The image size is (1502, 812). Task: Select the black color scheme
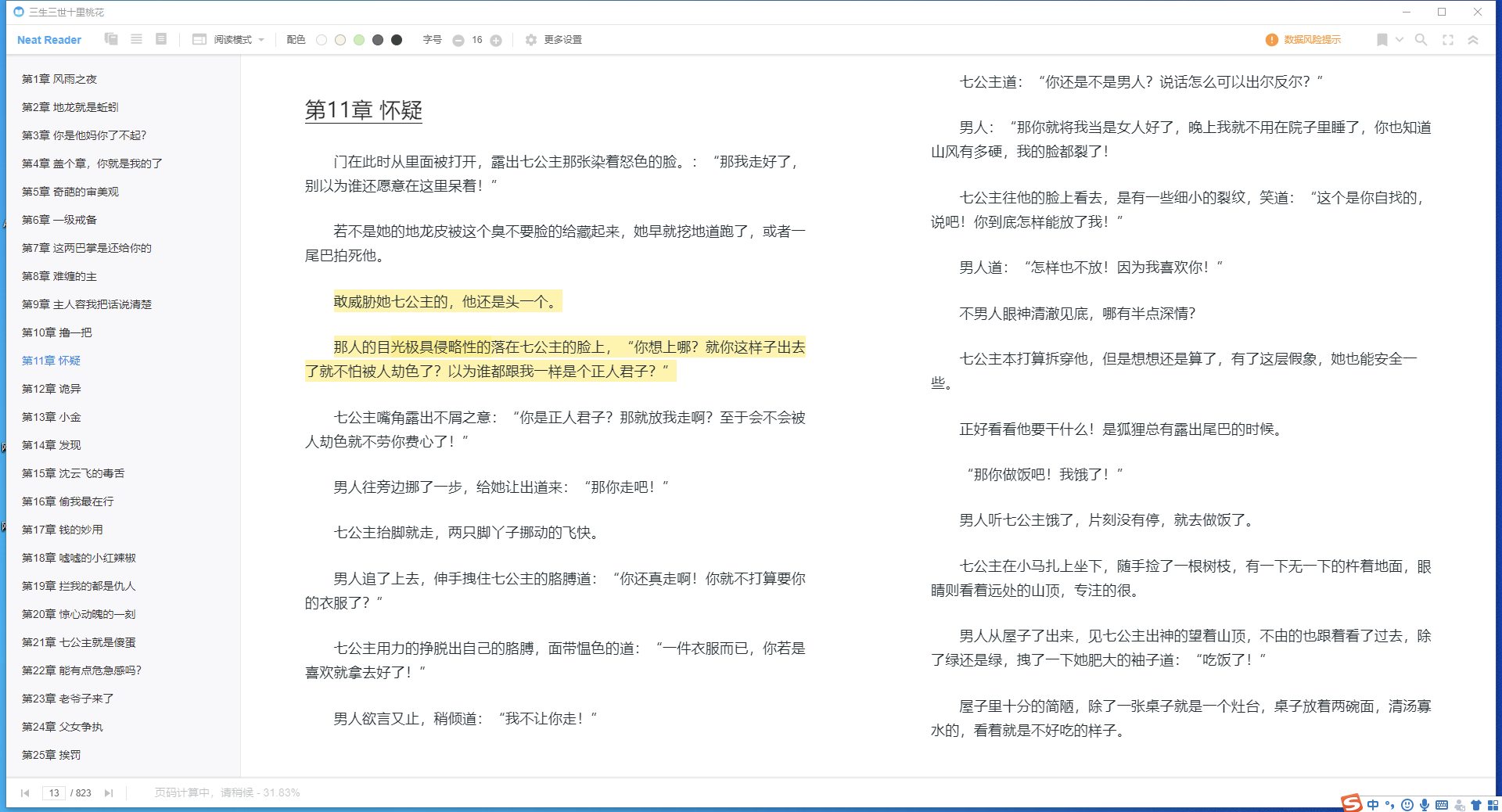click(397, 40)
